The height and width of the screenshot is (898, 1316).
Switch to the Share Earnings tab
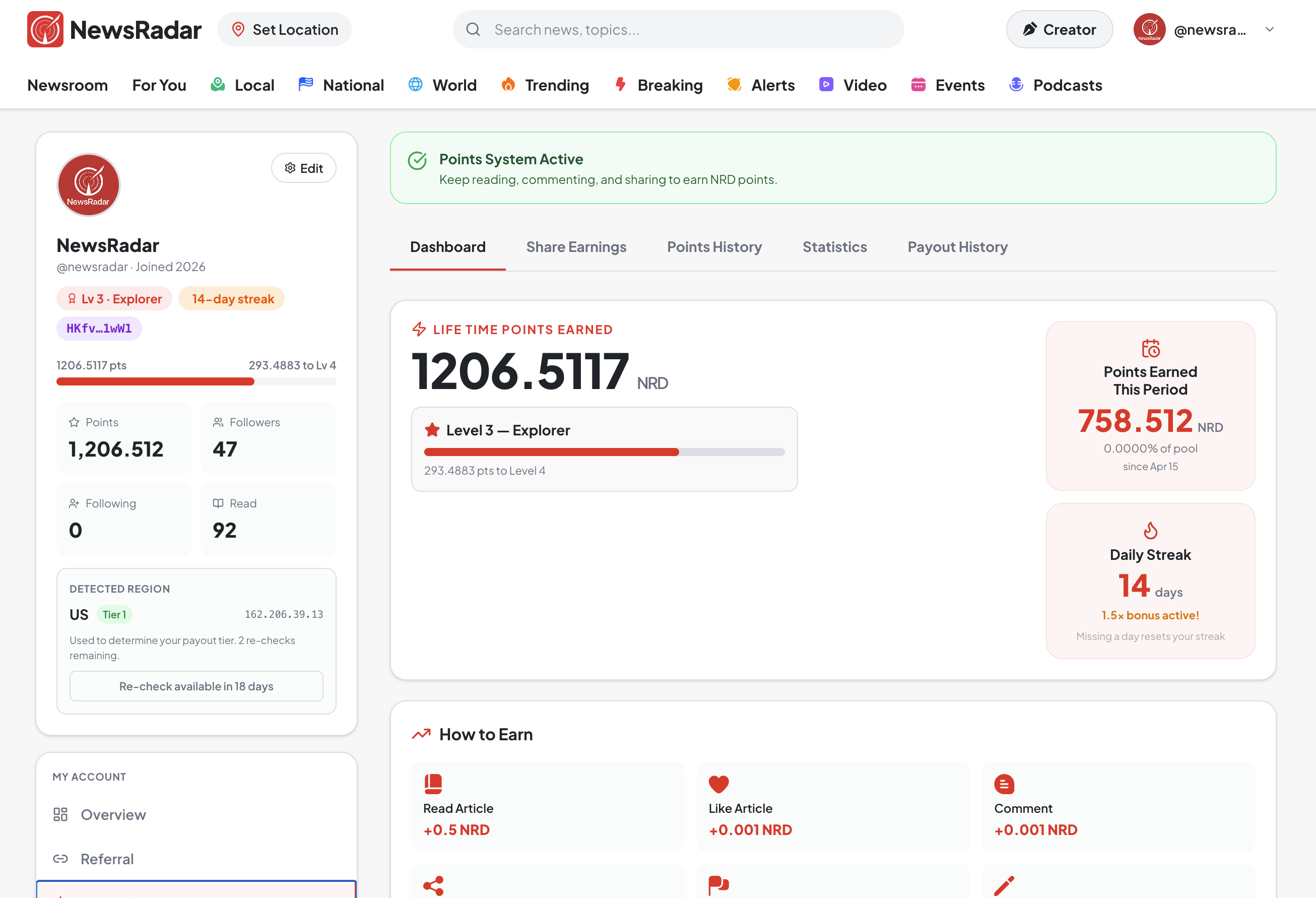(576, 247)
